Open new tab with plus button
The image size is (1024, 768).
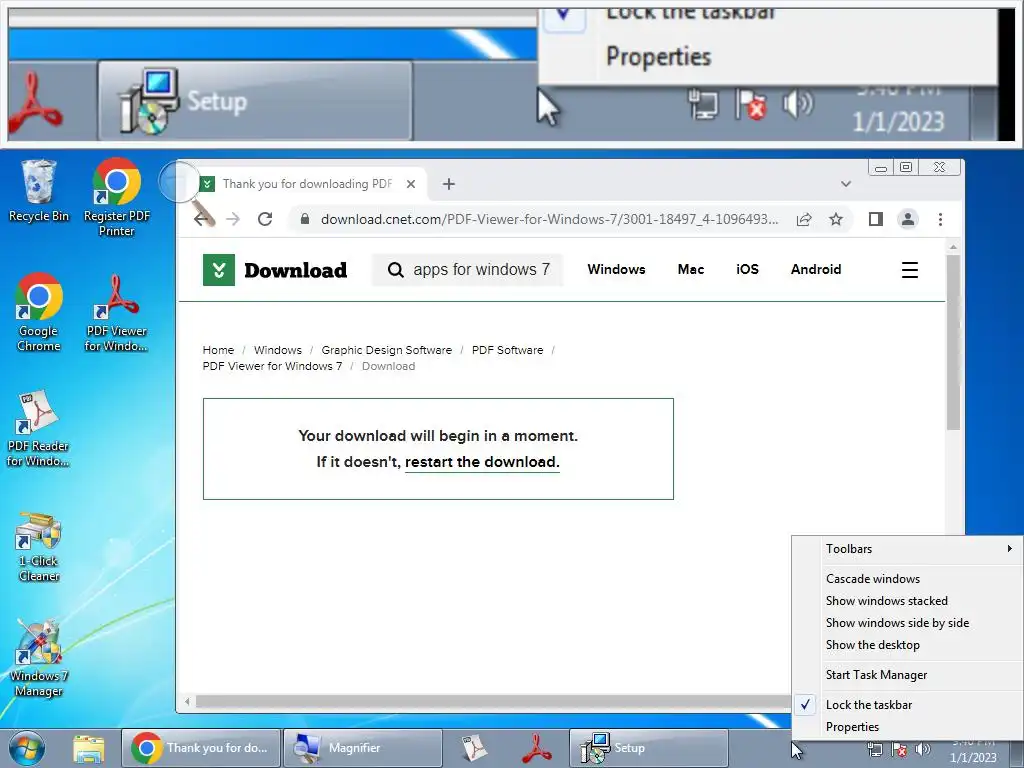point(449,184)
